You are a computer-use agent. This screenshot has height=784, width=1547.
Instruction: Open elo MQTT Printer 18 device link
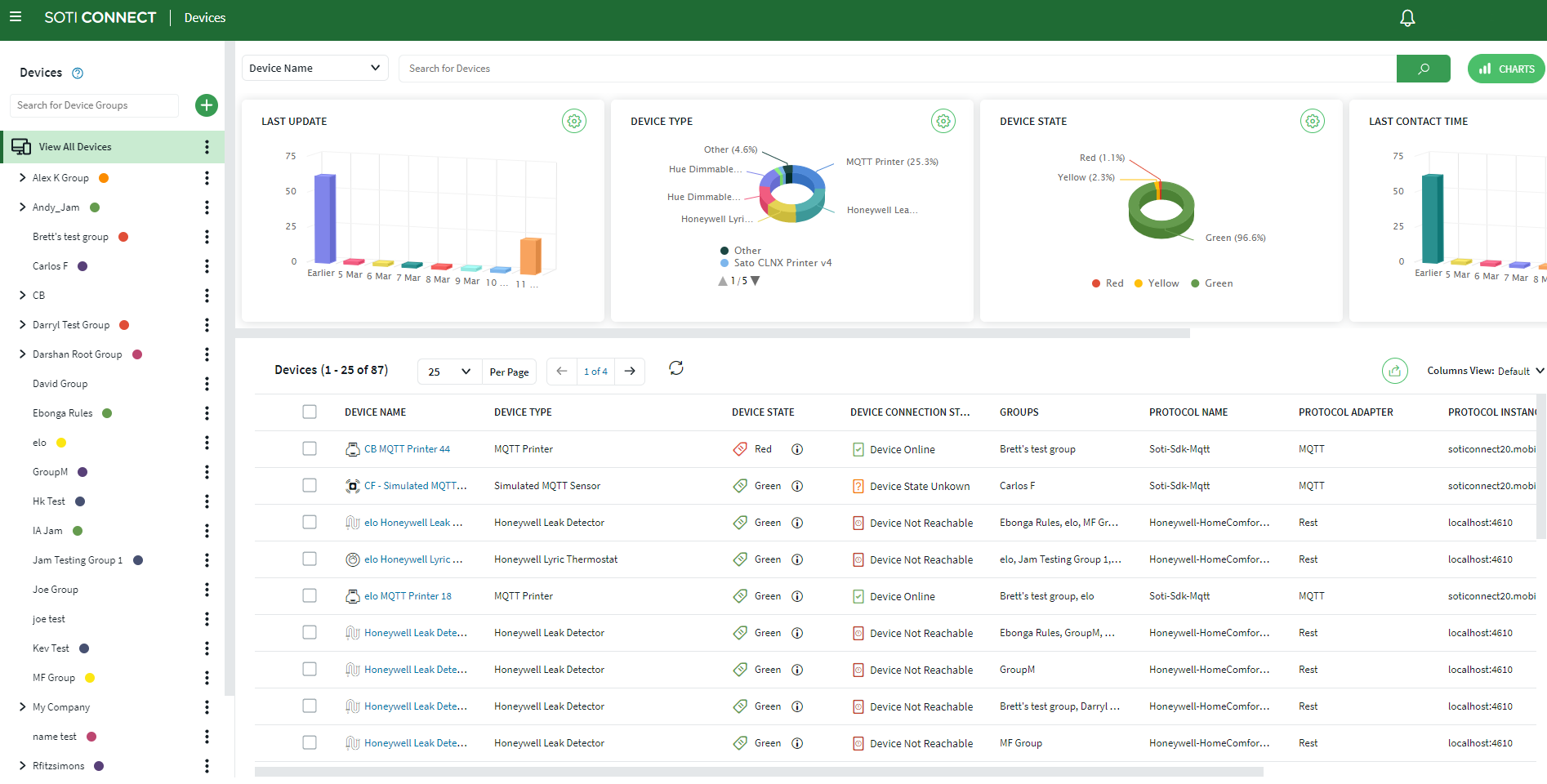408,596
